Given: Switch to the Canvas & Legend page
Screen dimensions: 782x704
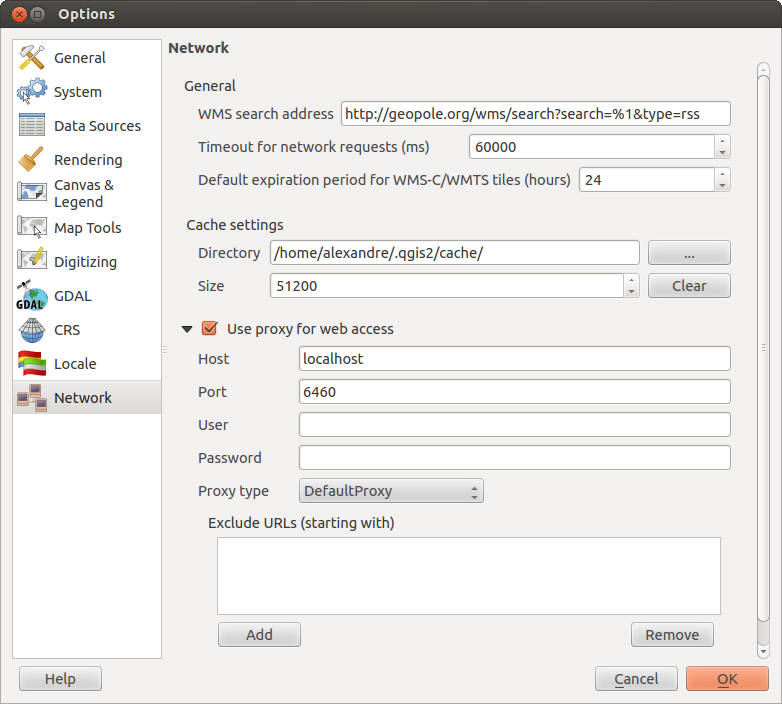Looking at the screenshot, I should pos(84,193).
